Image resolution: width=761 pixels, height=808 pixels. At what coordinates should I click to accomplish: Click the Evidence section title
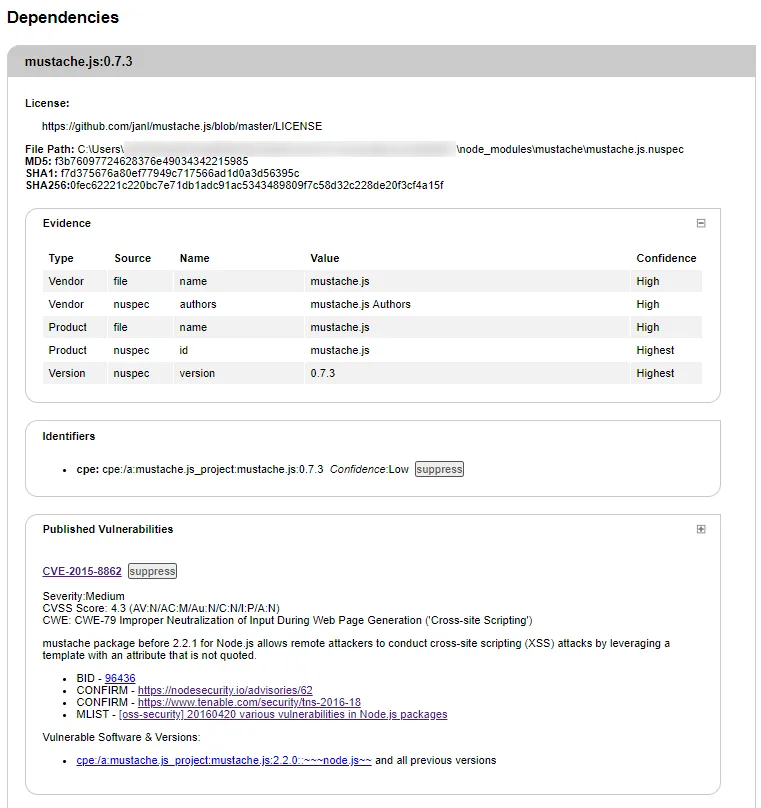coord(66,224)
